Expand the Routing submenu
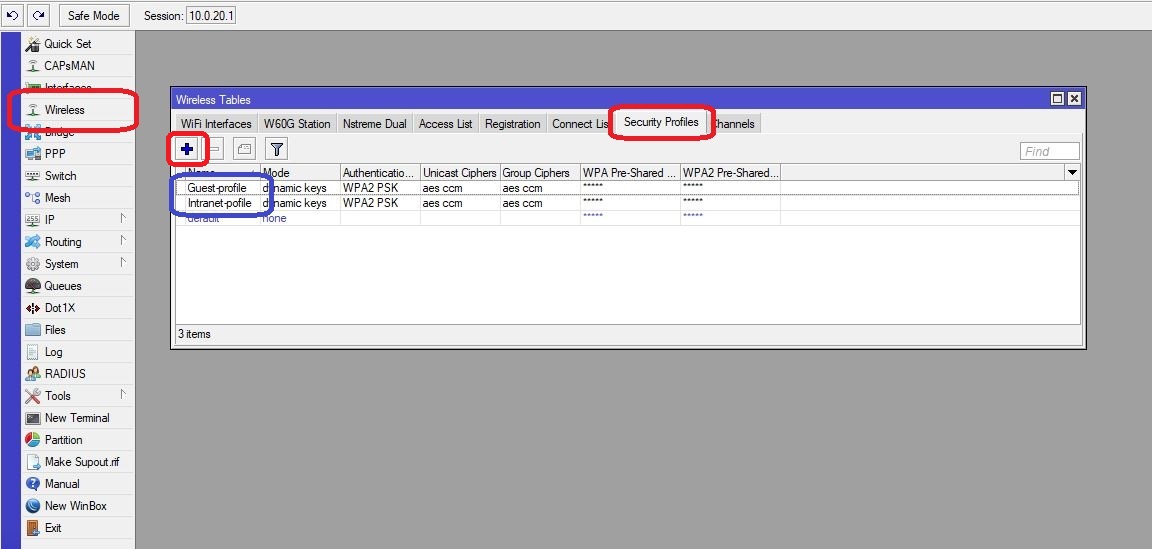 pos(123,241)
